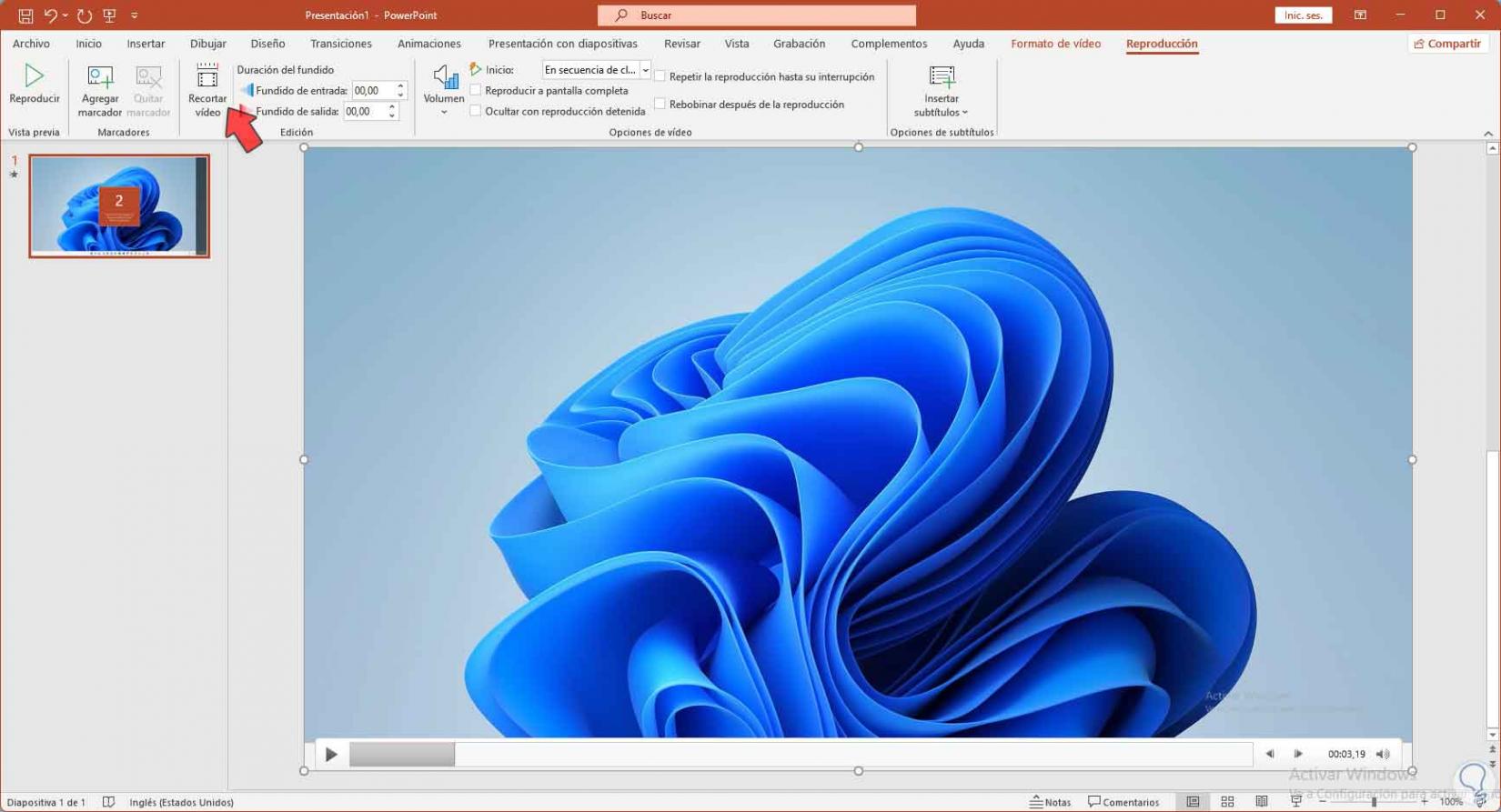Go to next slide using the double-down arrow
Image resolution: width=1501 pixels, height=812 pixels.
point(1492,765)
